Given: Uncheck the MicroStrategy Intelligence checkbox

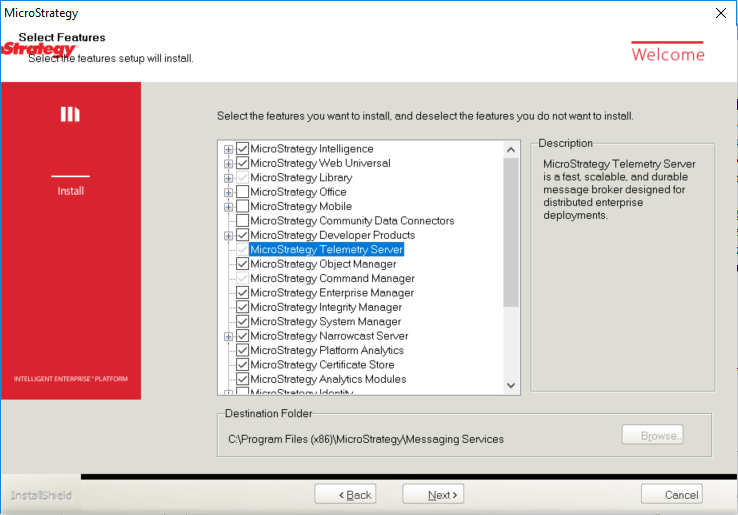Looking at the screenshot, I should click(242, 149).
